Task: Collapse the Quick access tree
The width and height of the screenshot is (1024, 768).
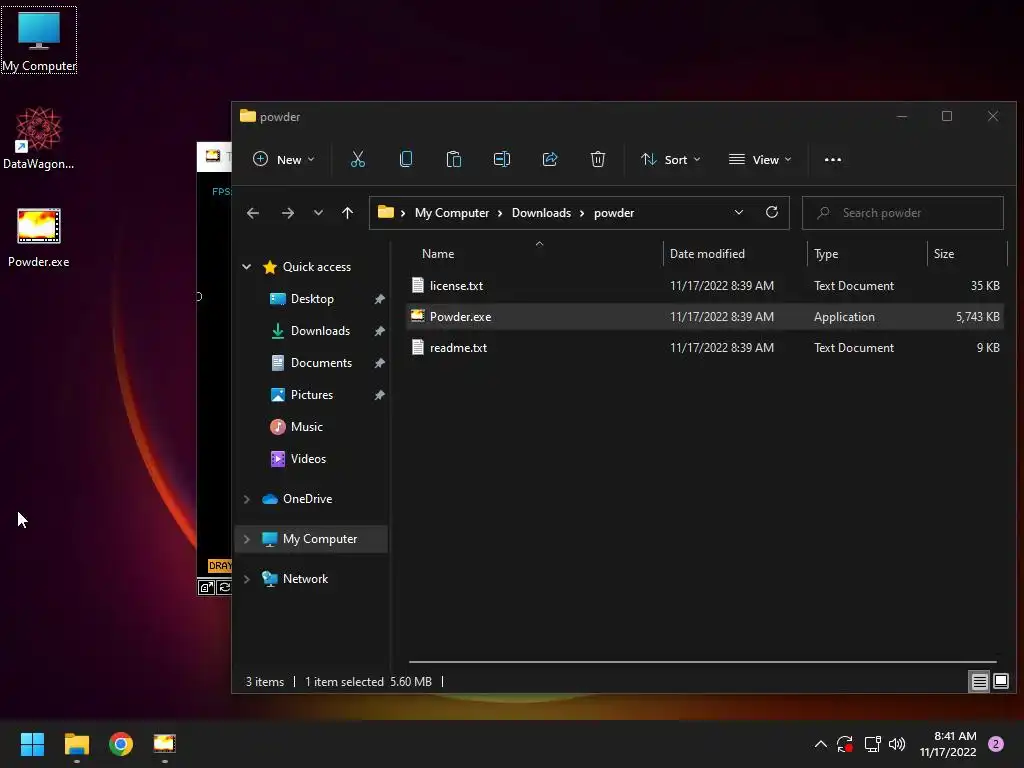Action: point(247,266)
